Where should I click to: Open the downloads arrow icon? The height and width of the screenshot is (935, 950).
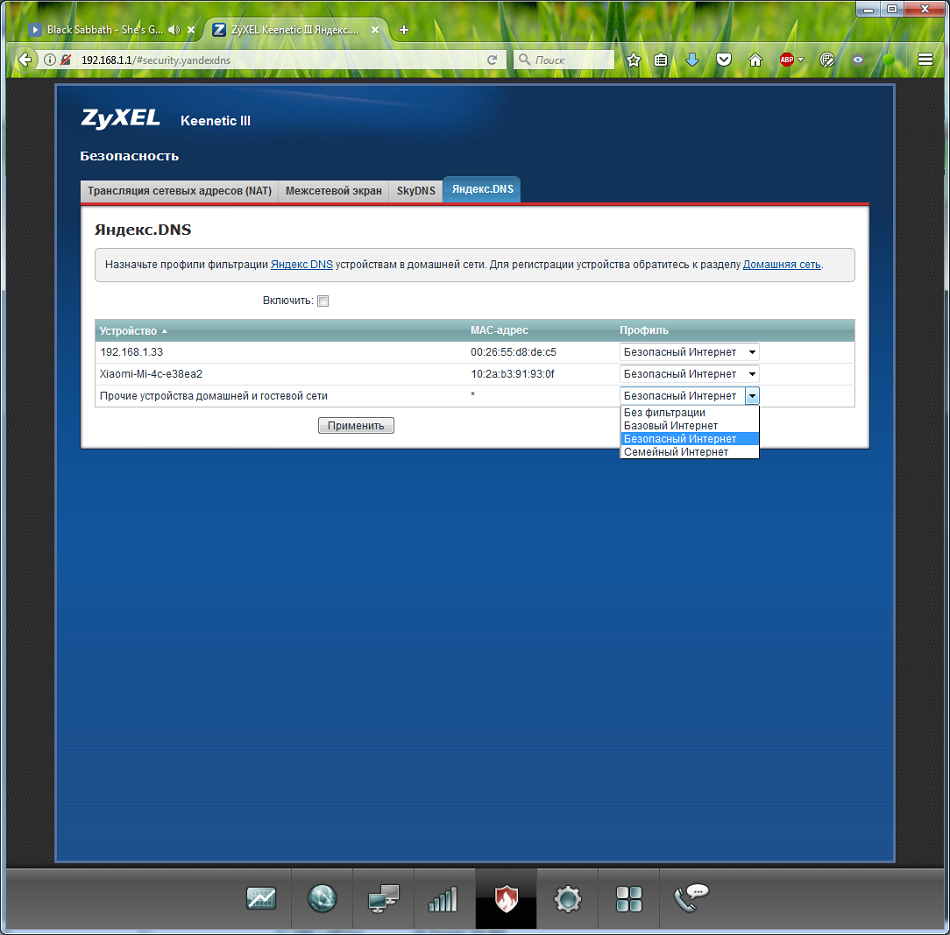692,59
